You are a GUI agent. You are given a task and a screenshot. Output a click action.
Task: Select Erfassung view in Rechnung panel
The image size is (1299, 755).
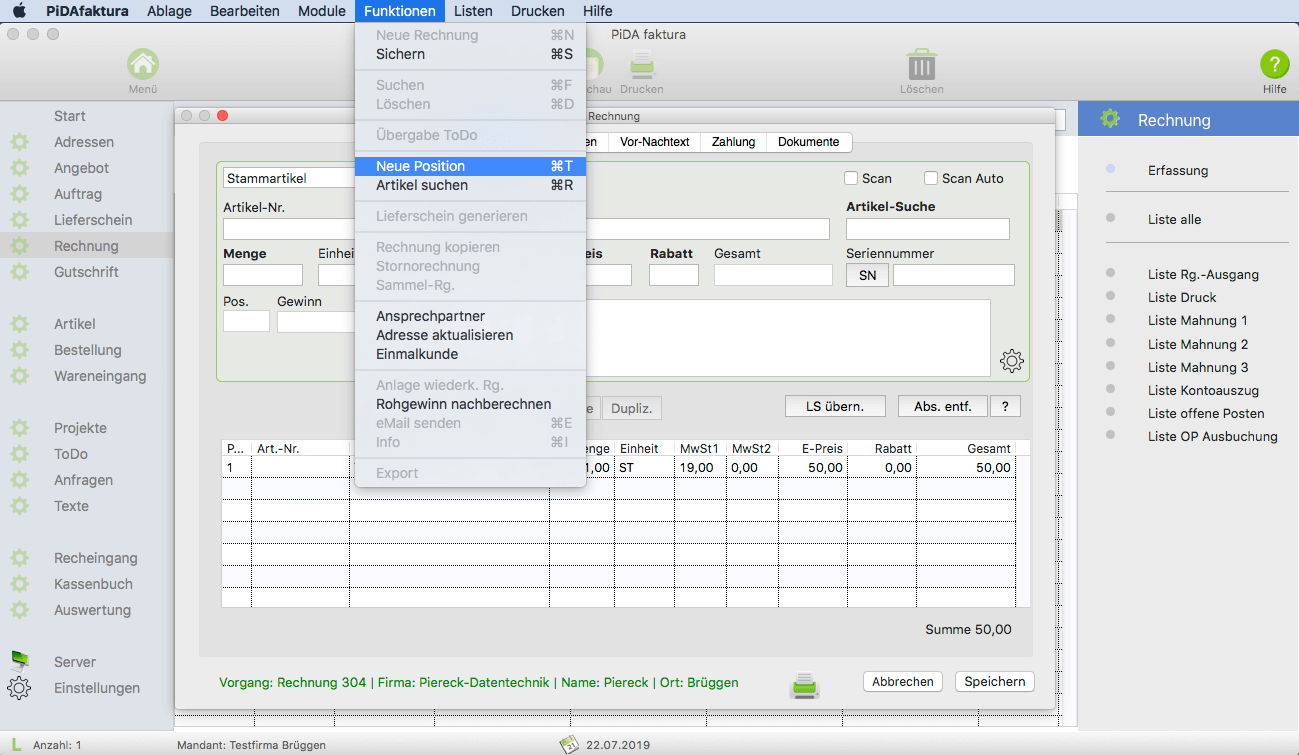pyautogui.click(x=1178, y=170)
